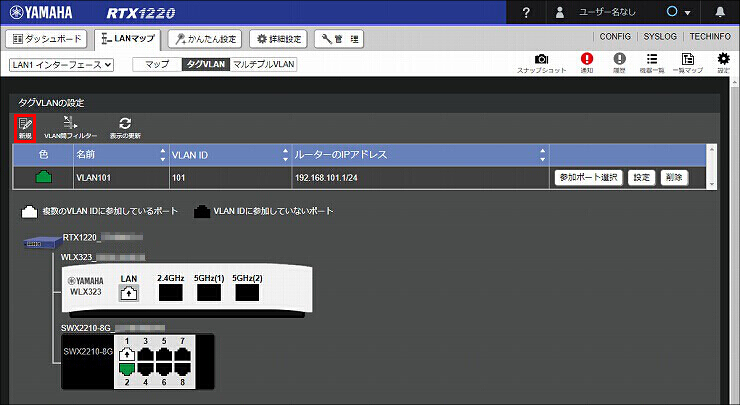Open 詳細設定 tab
This screenshot has width=740, height=405.
[x=278, y=39]
